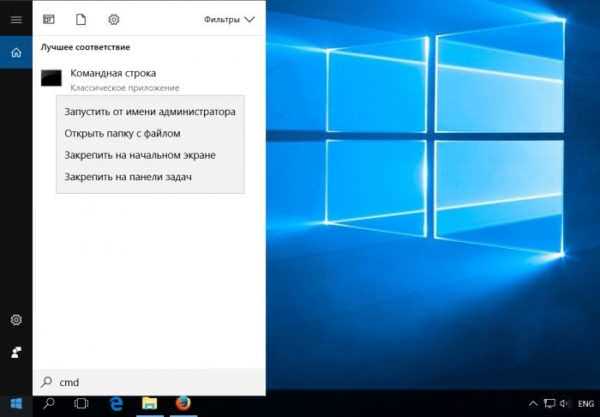Select the Home icon in sidebar
Image resolution: width=600 pixels, height=417 pixels.
[x=16, y=52]
